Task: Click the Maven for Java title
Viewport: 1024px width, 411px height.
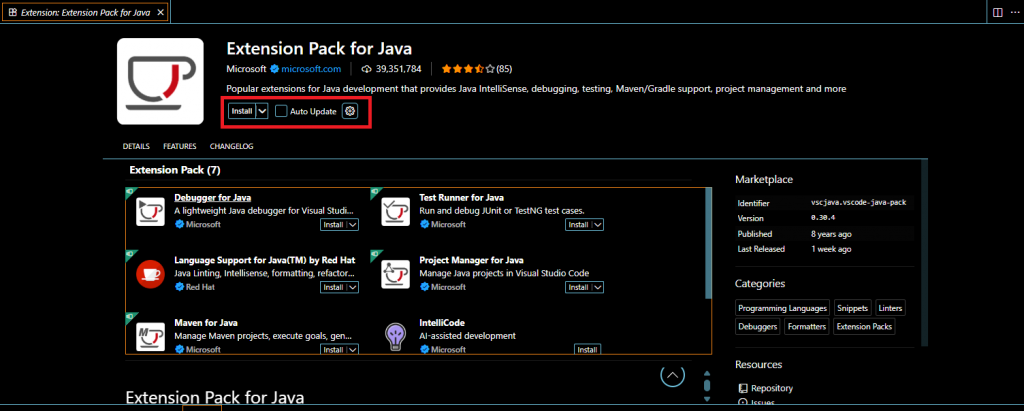Action: 206,323
